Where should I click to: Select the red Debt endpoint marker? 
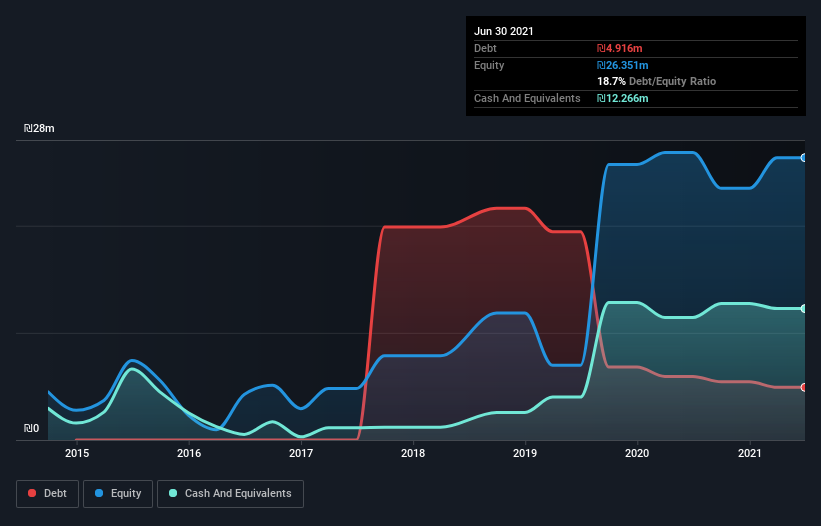[x=804, y=387]
